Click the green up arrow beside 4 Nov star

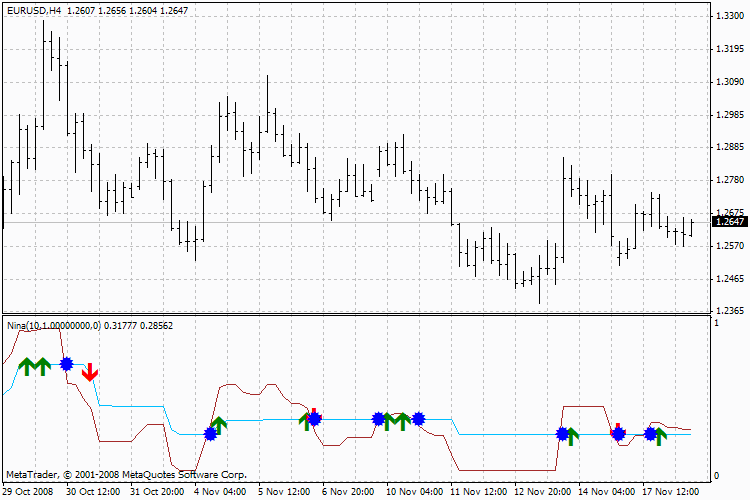point(219,425)
